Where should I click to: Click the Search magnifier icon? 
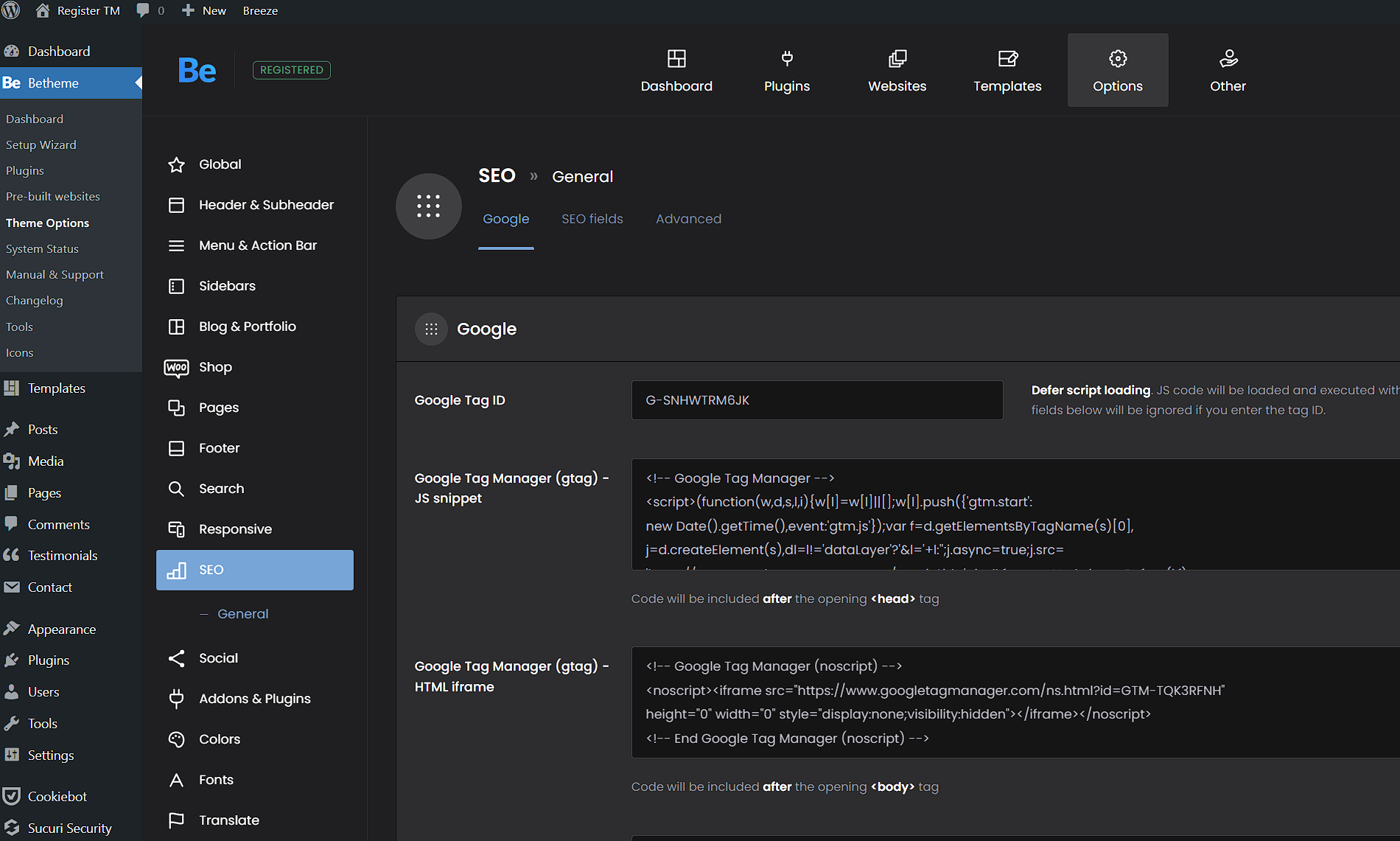pos(176,489)
